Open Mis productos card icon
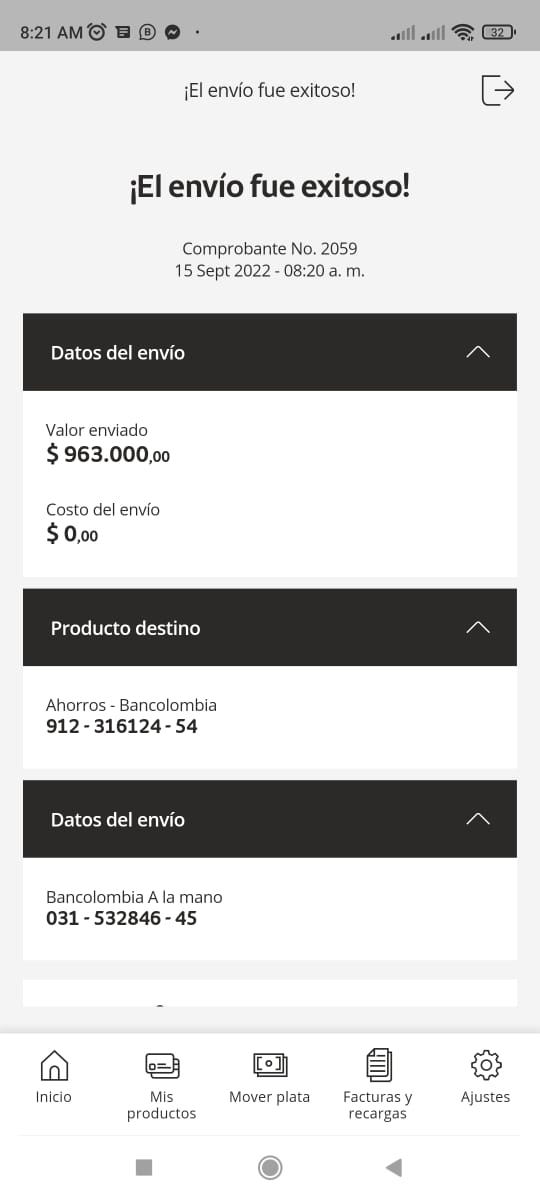This screenshot has height=1200, width=540. pyautogui.click(x=162, y=1066)
